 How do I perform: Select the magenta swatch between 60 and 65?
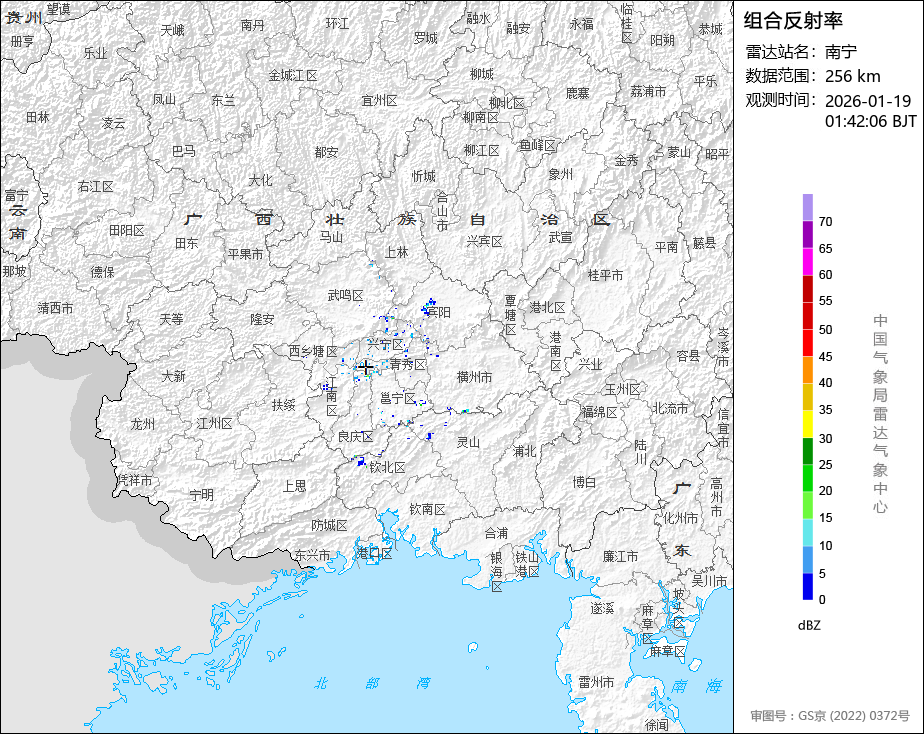point(807,261)
